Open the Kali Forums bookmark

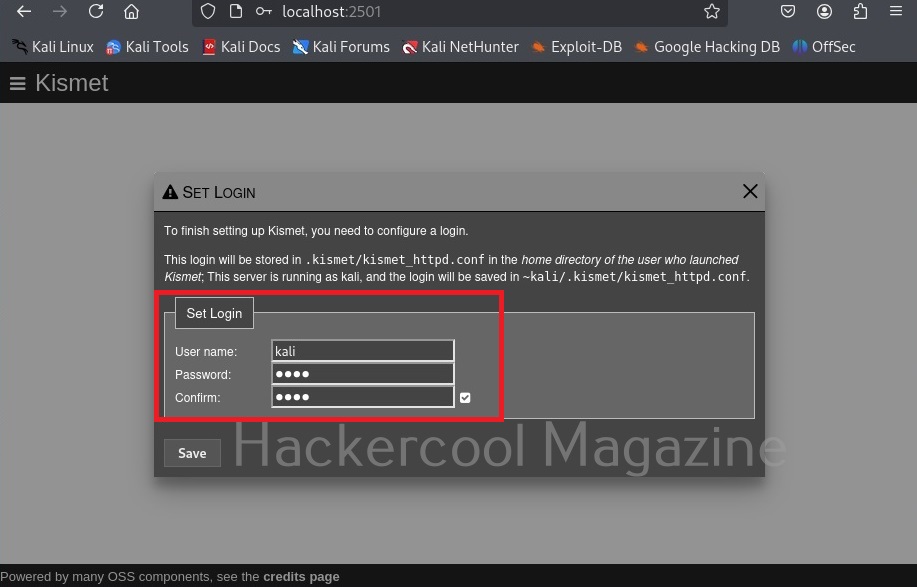coord(341,47)
